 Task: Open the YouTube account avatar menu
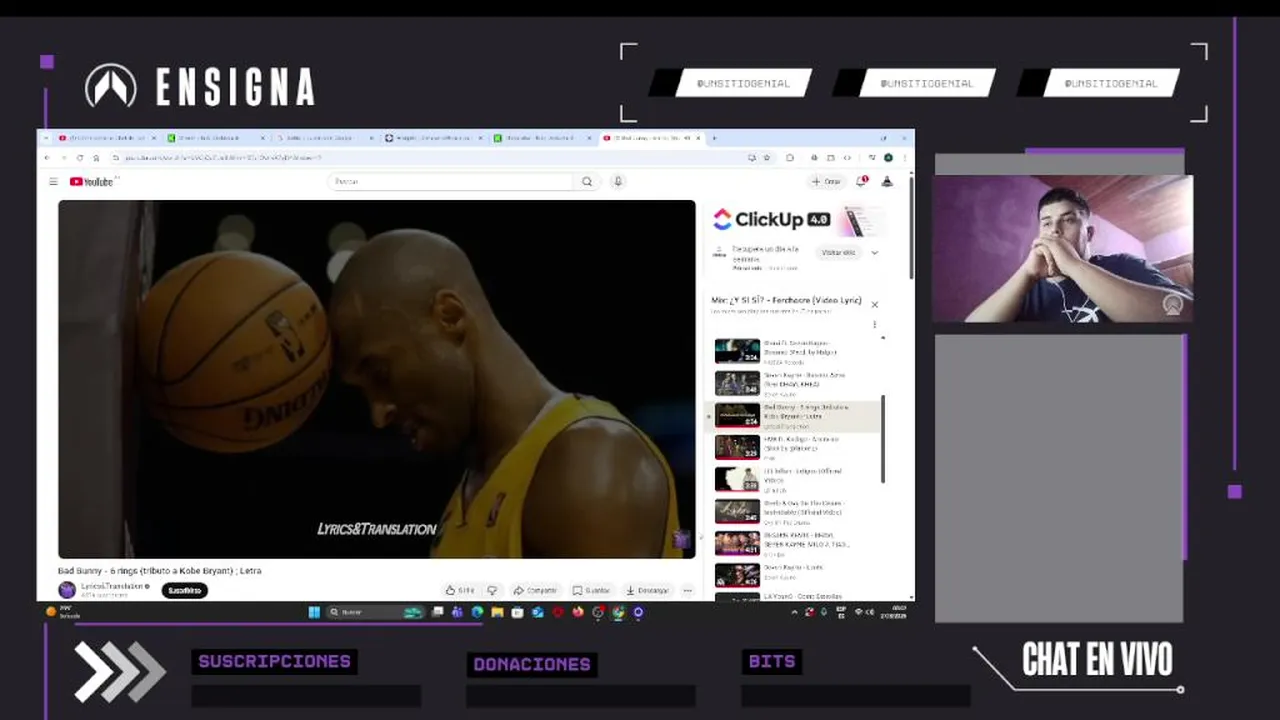point(887,181)
